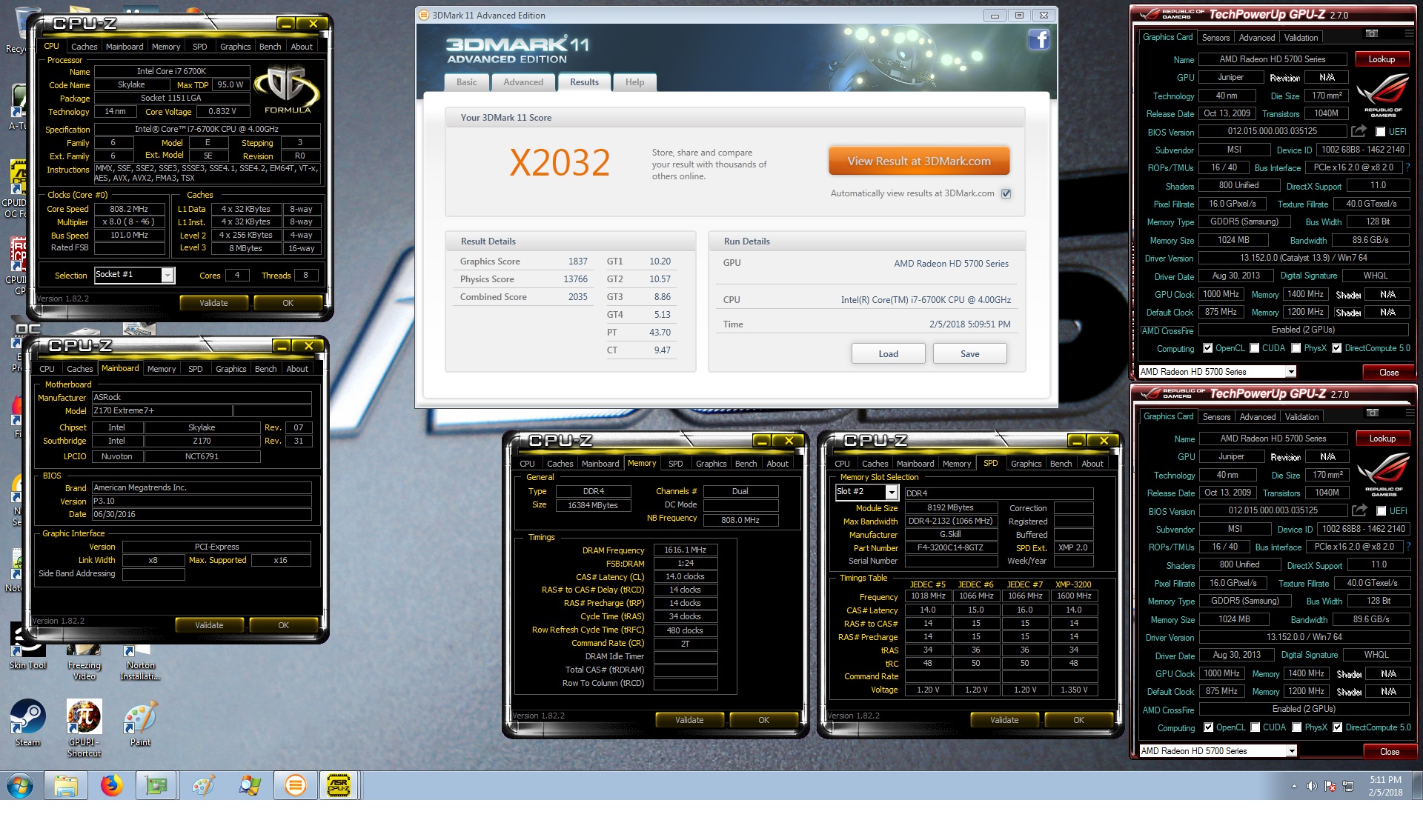Select the GPU-Z graphics card taskbar icon
Screen dimensions: 1423x840
pyautogui.click(x=157, y=785)
